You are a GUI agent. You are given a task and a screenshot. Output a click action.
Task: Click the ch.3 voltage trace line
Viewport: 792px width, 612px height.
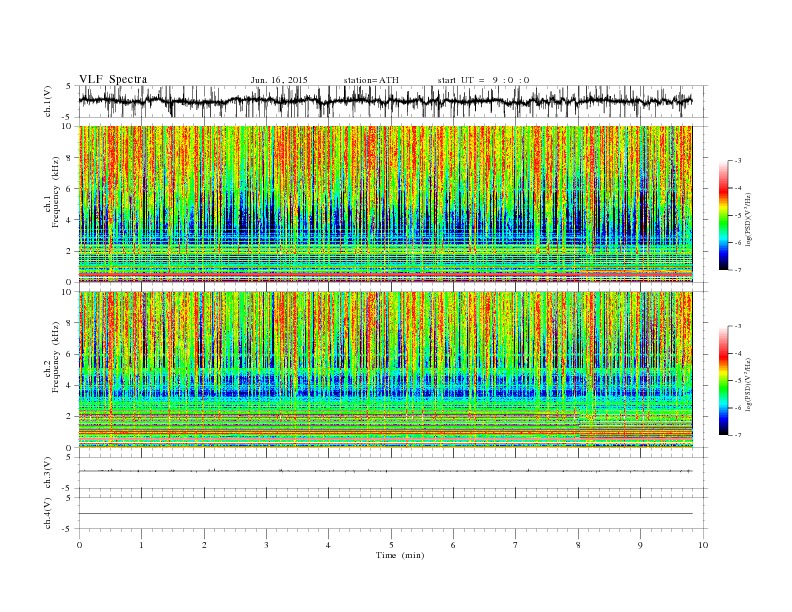[385, 471]
